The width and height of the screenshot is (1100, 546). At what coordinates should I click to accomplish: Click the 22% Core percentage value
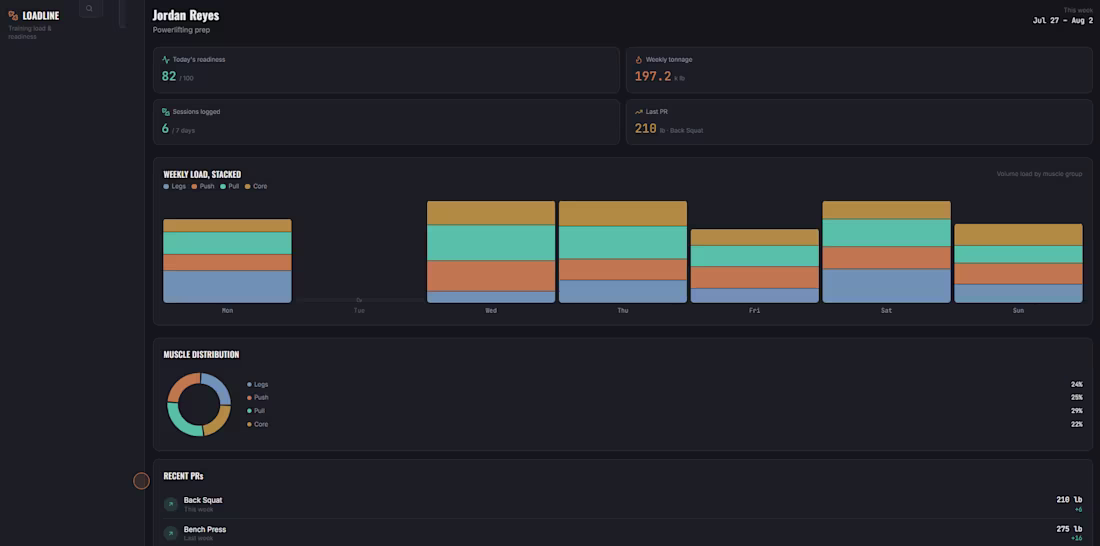click(x=1077, y=424)
